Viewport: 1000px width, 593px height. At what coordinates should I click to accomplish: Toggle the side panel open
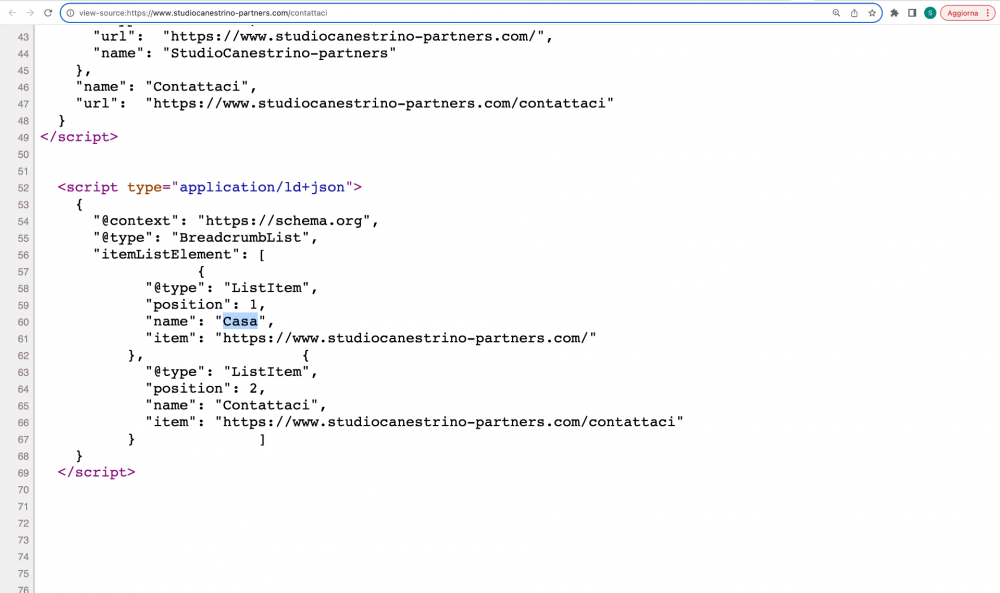coord(912,13)
